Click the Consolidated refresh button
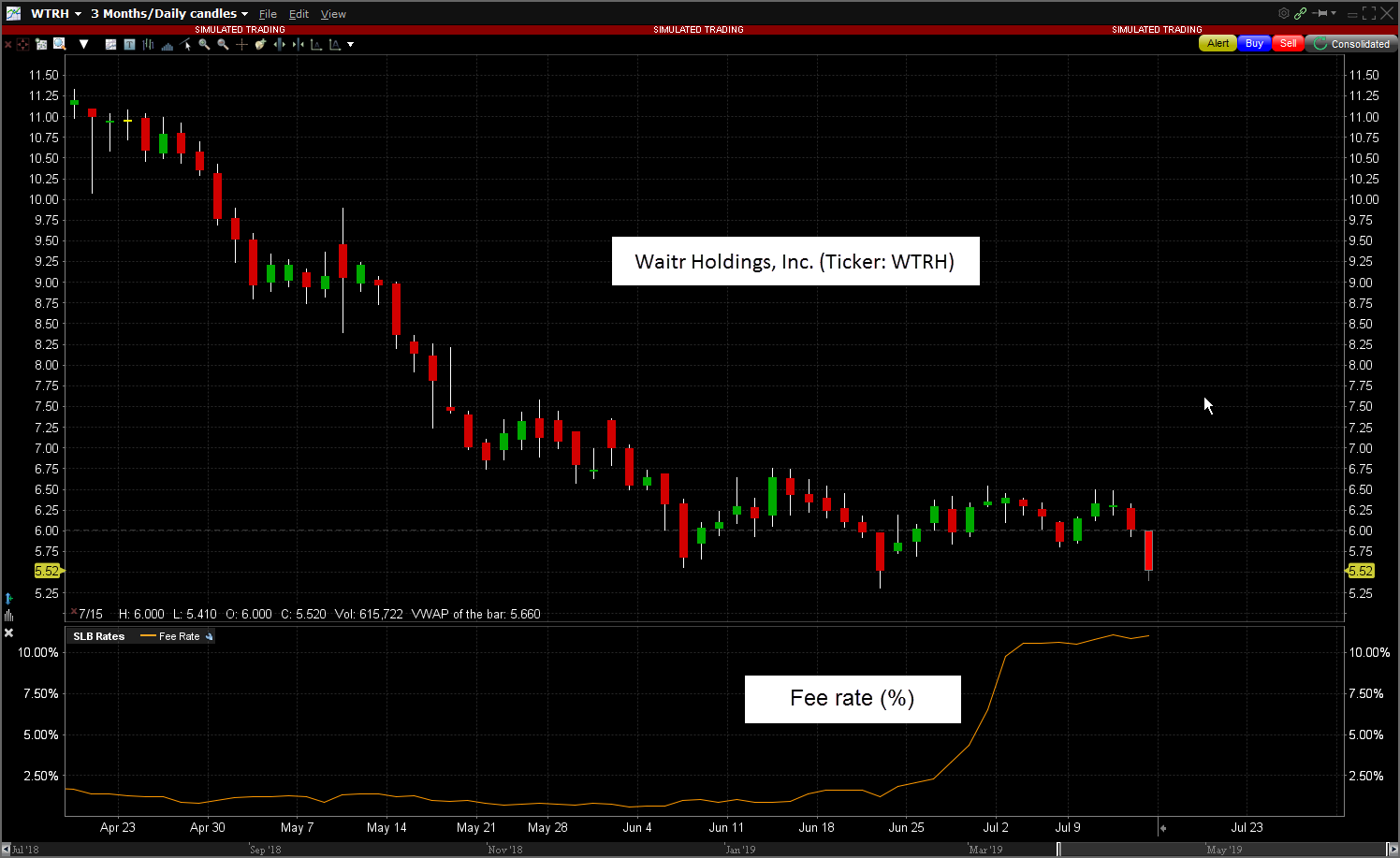 (x=1351, y=44)
